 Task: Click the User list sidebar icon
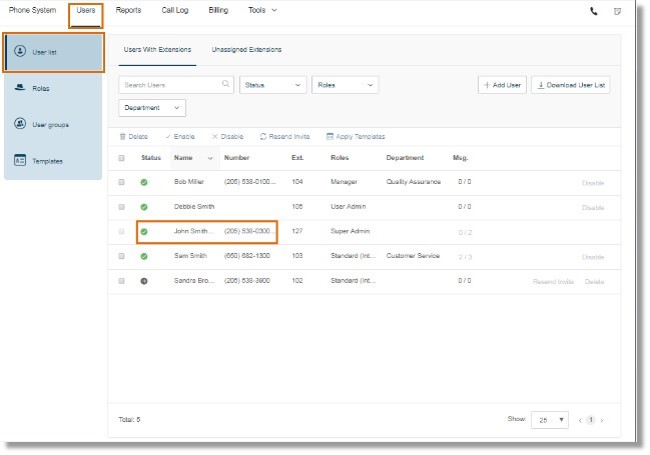pyautogui.click(x=20, y=51)
